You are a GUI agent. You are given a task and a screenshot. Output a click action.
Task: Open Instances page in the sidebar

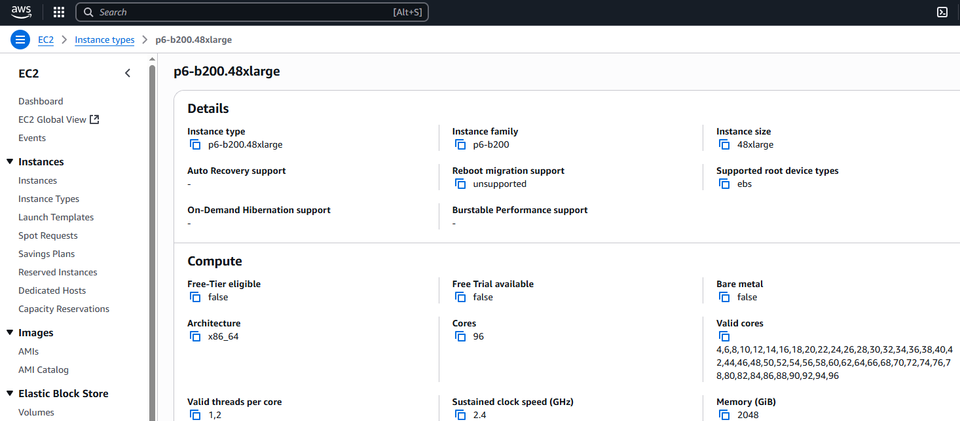pyautogui.click(x=37, y=181)
